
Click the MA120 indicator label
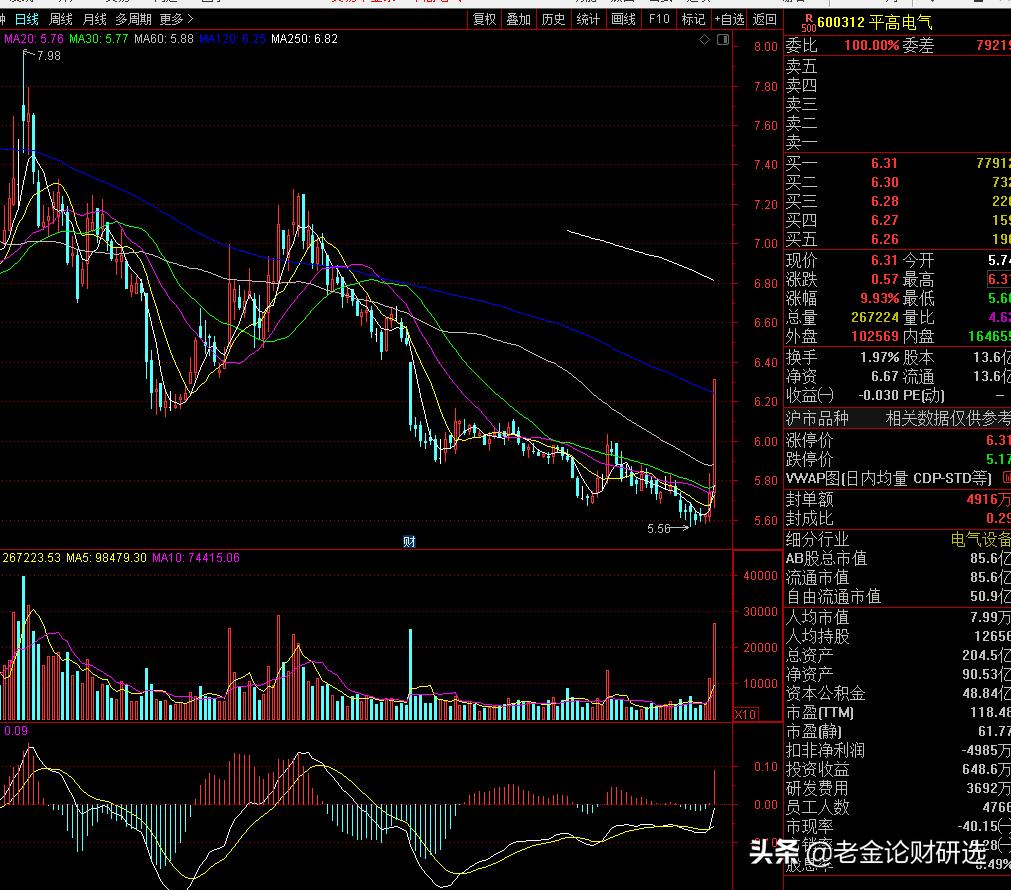[x=232, y=39]
